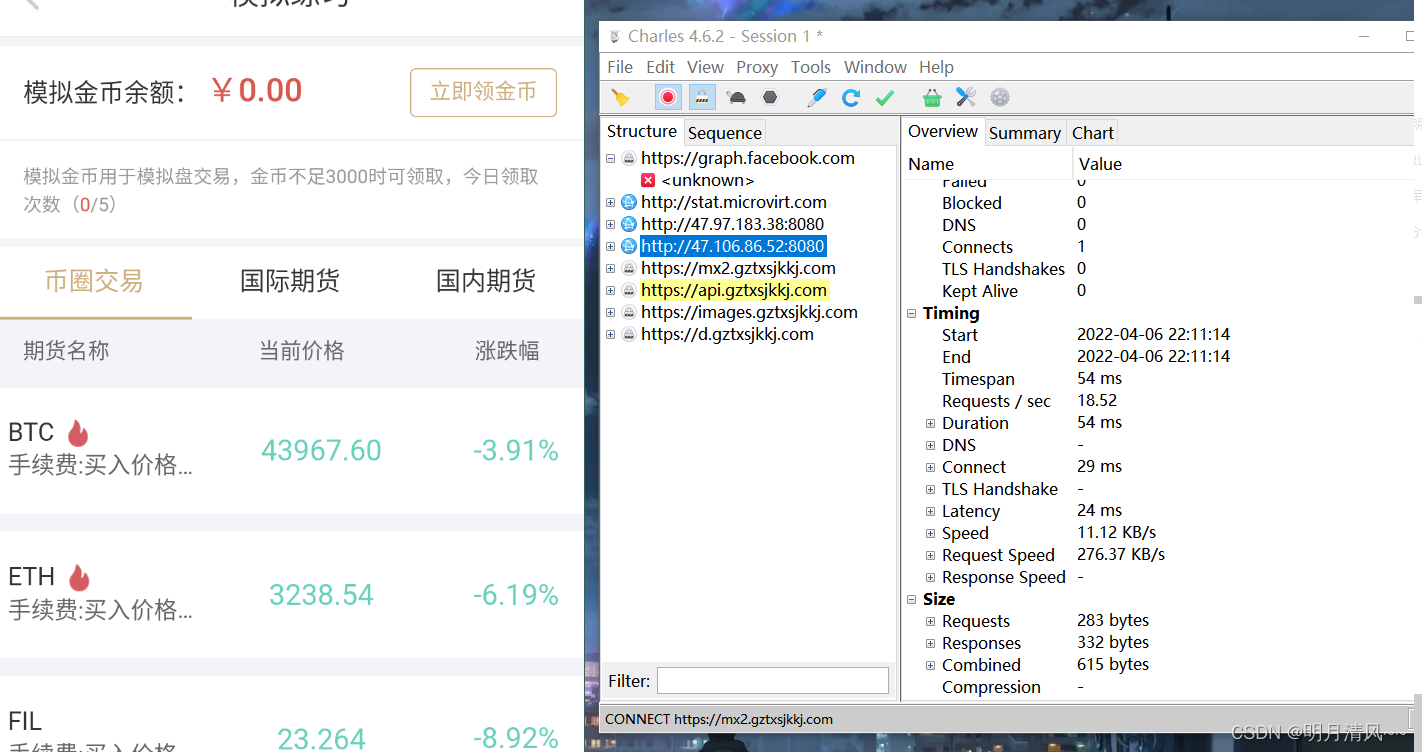Switch to the 国内期货 tab

[486, 281]
